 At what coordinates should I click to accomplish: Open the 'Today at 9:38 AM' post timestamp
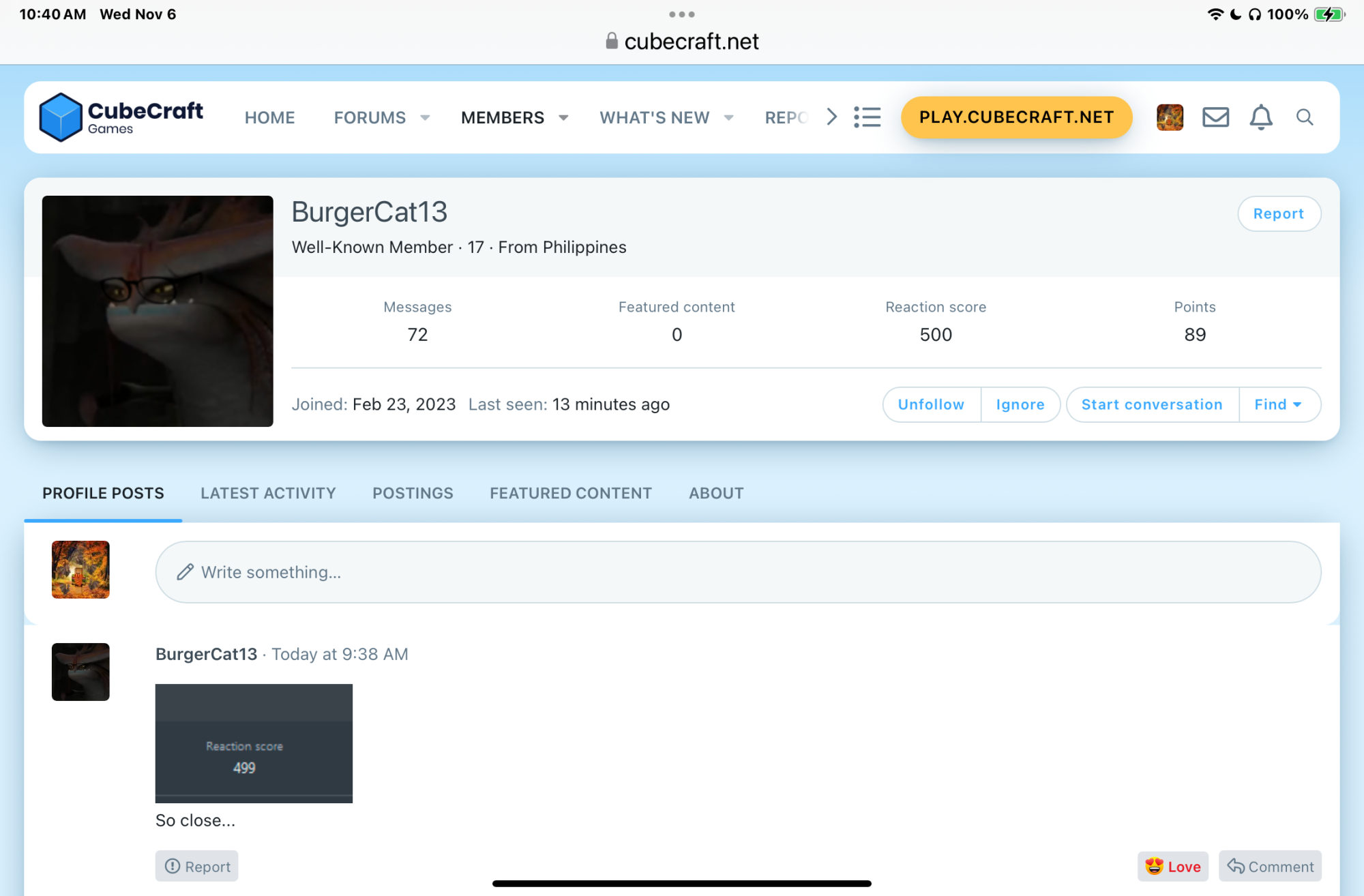340,654
